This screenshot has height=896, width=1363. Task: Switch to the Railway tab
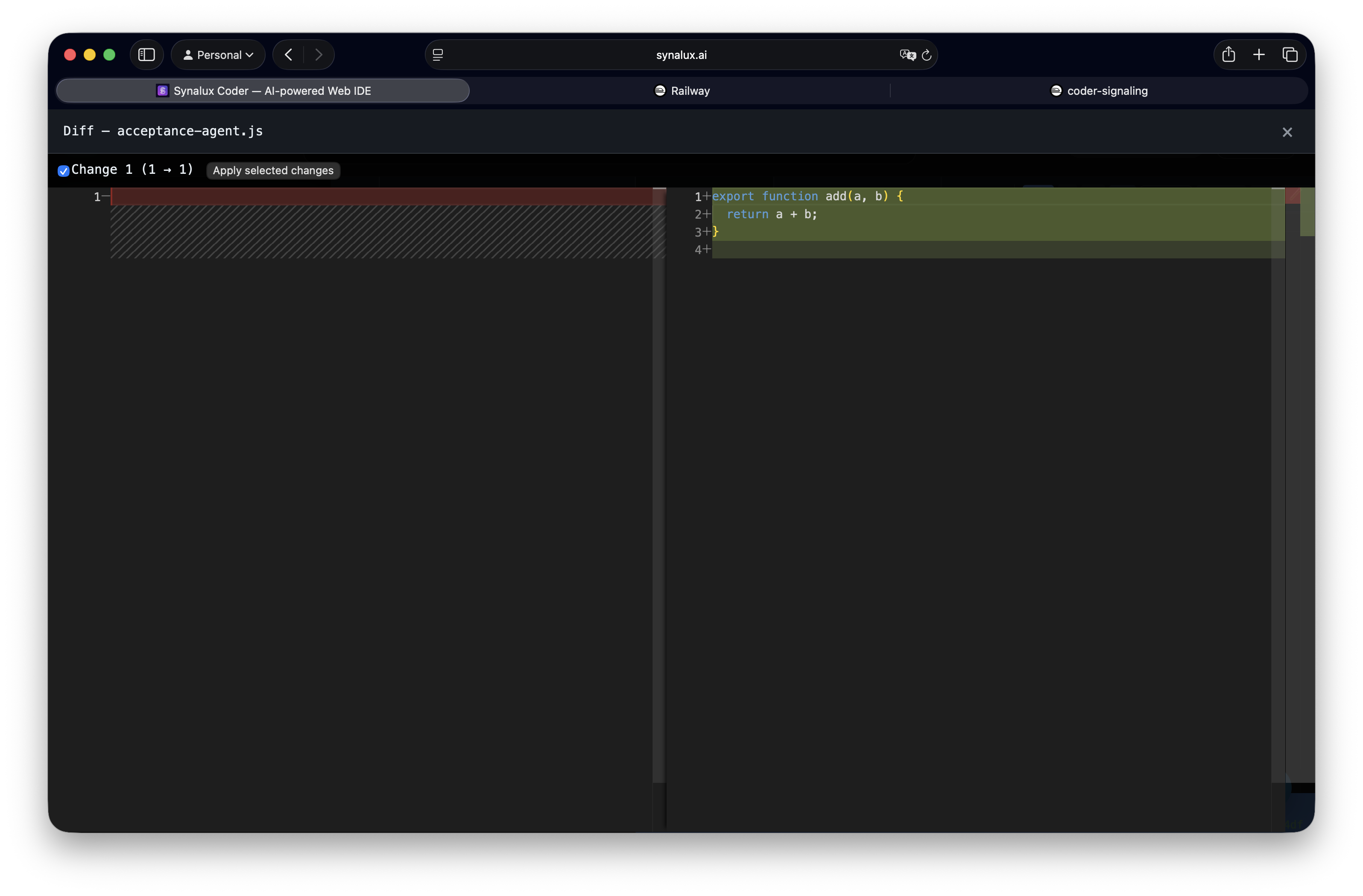[x=681, y=91]
